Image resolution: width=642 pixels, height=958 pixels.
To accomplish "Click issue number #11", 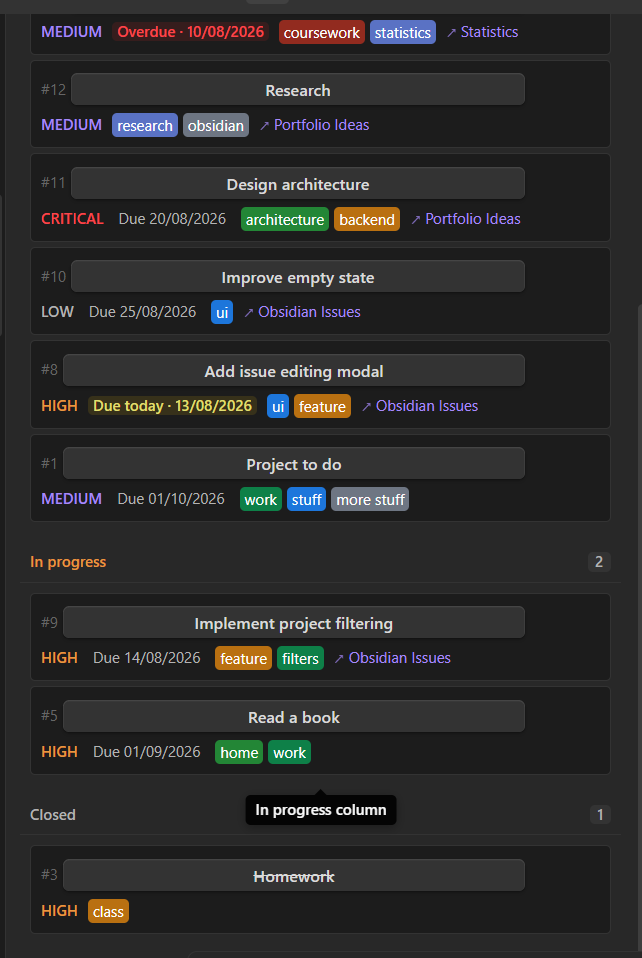I will [53, 183].
